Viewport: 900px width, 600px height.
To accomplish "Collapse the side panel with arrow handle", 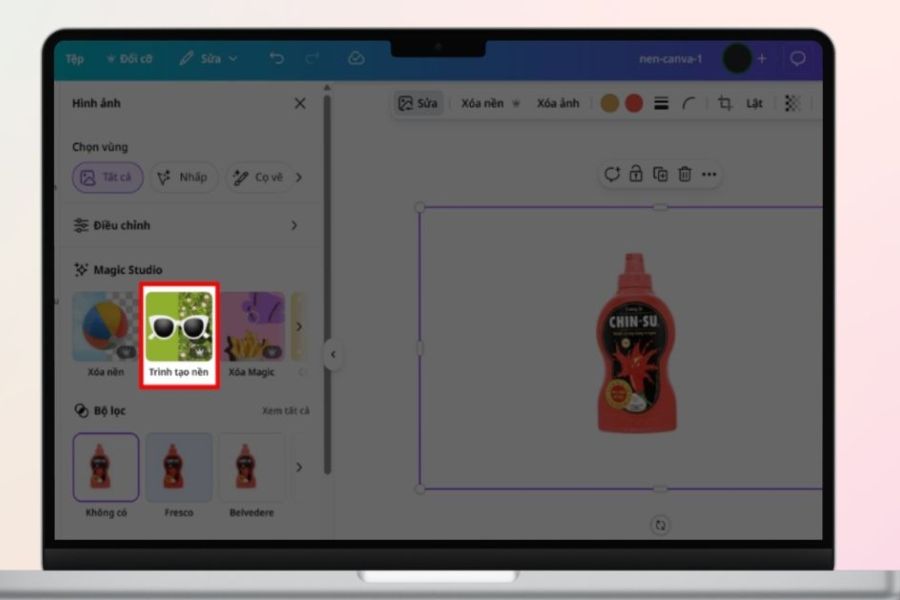I will coord(333,355).
